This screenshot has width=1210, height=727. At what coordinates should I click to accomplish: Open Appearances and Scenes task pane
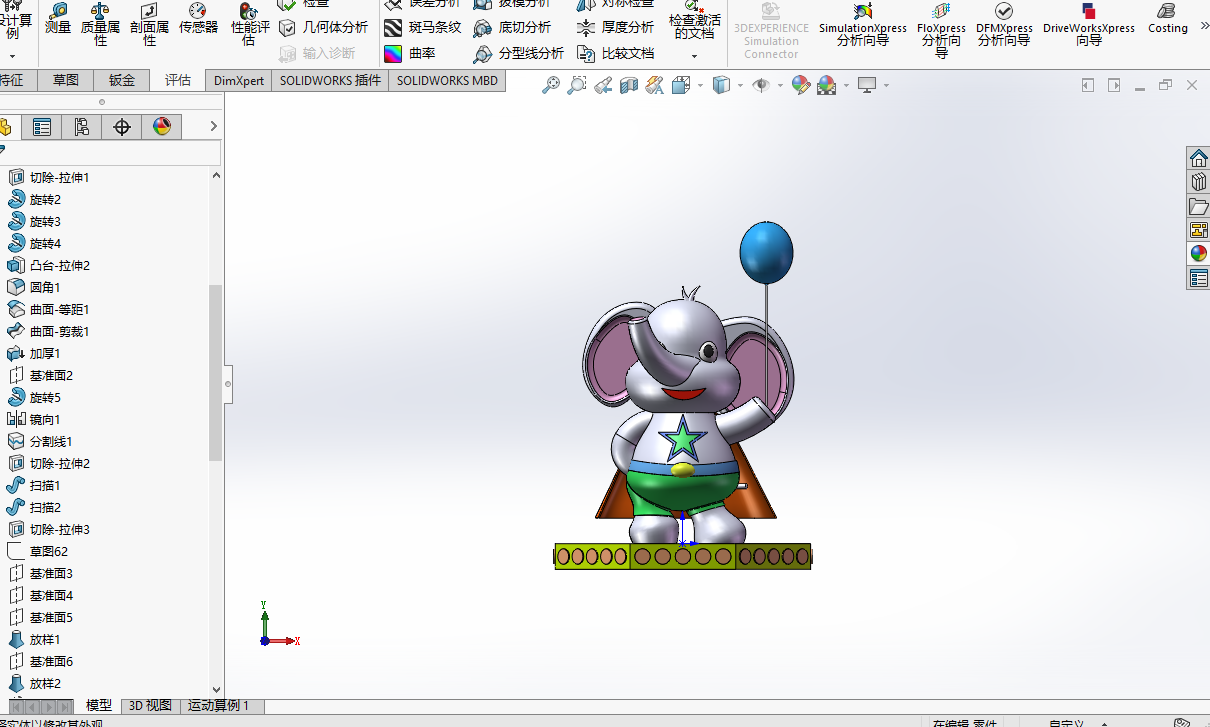(x=1198, y=254)
